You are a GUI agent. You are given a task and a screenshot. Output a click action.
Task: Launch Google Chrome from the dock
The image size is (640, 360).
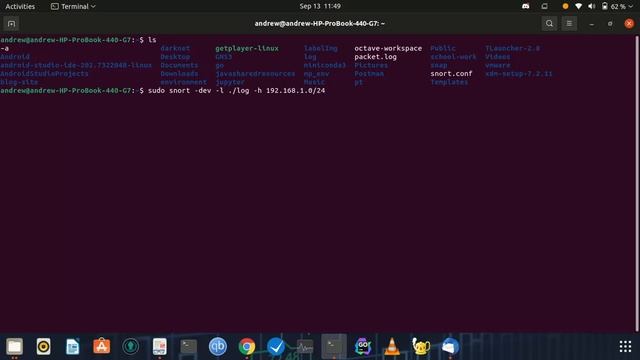(x=247, y=347)
